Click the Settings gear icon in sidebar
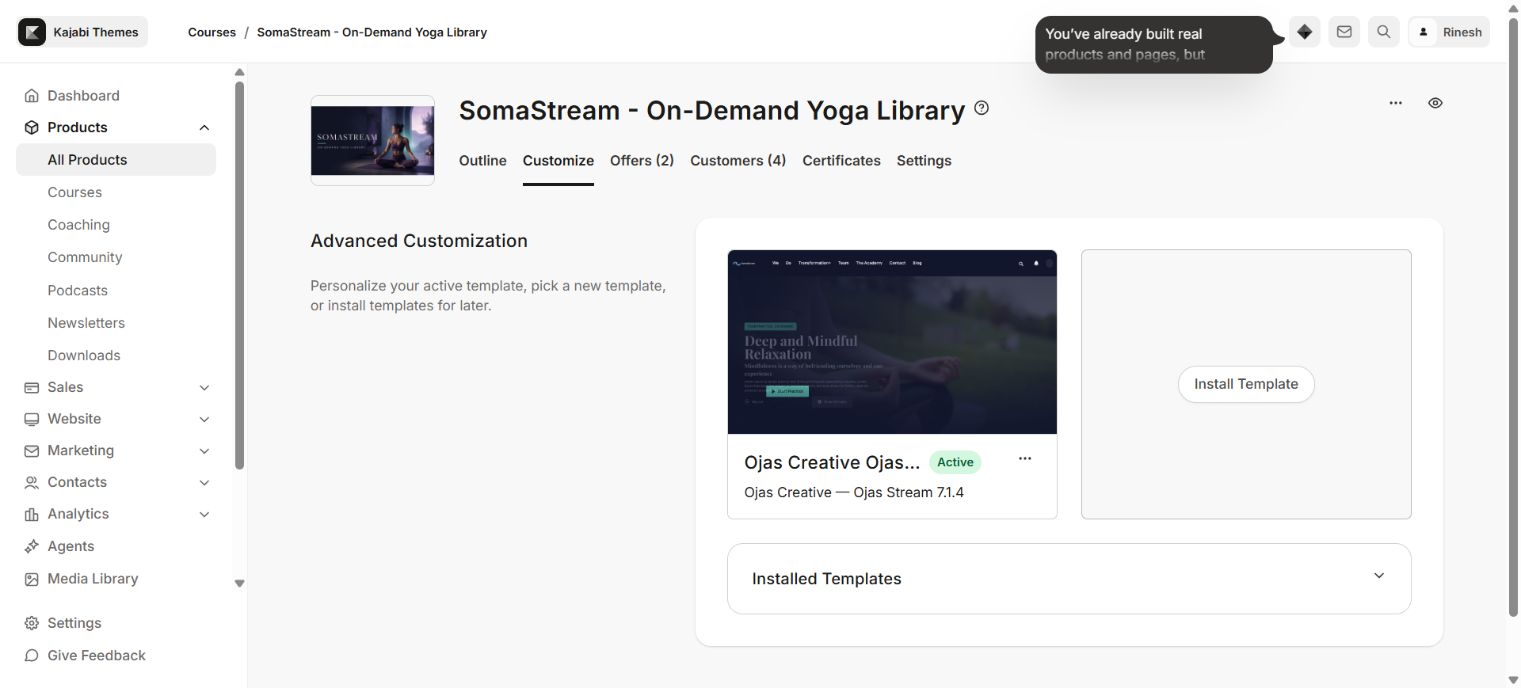1521x688 pixels. (x=32, y=623)
